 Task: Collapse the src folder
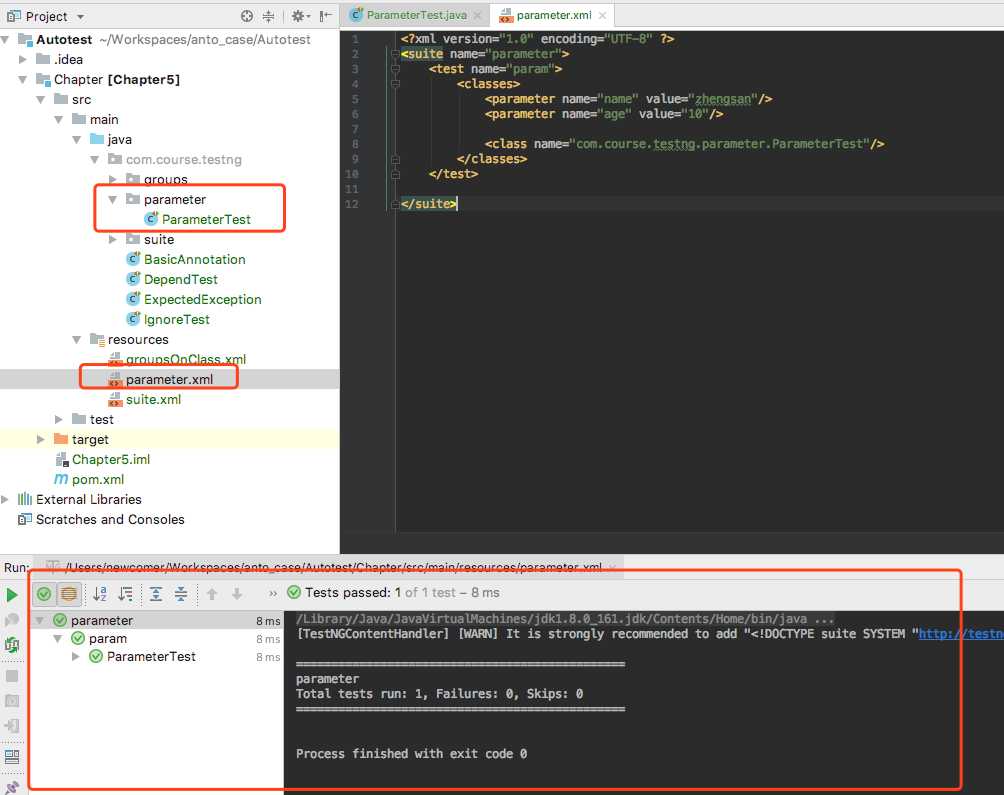[x=41, y=99]
